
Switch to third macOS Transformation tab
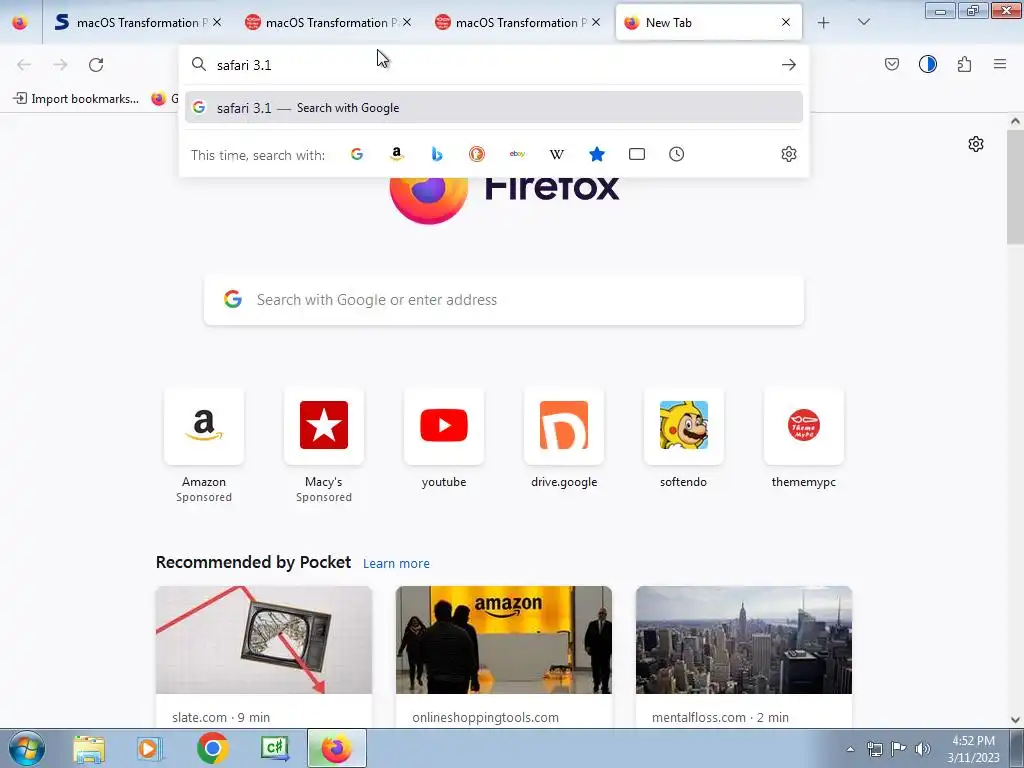517,23
